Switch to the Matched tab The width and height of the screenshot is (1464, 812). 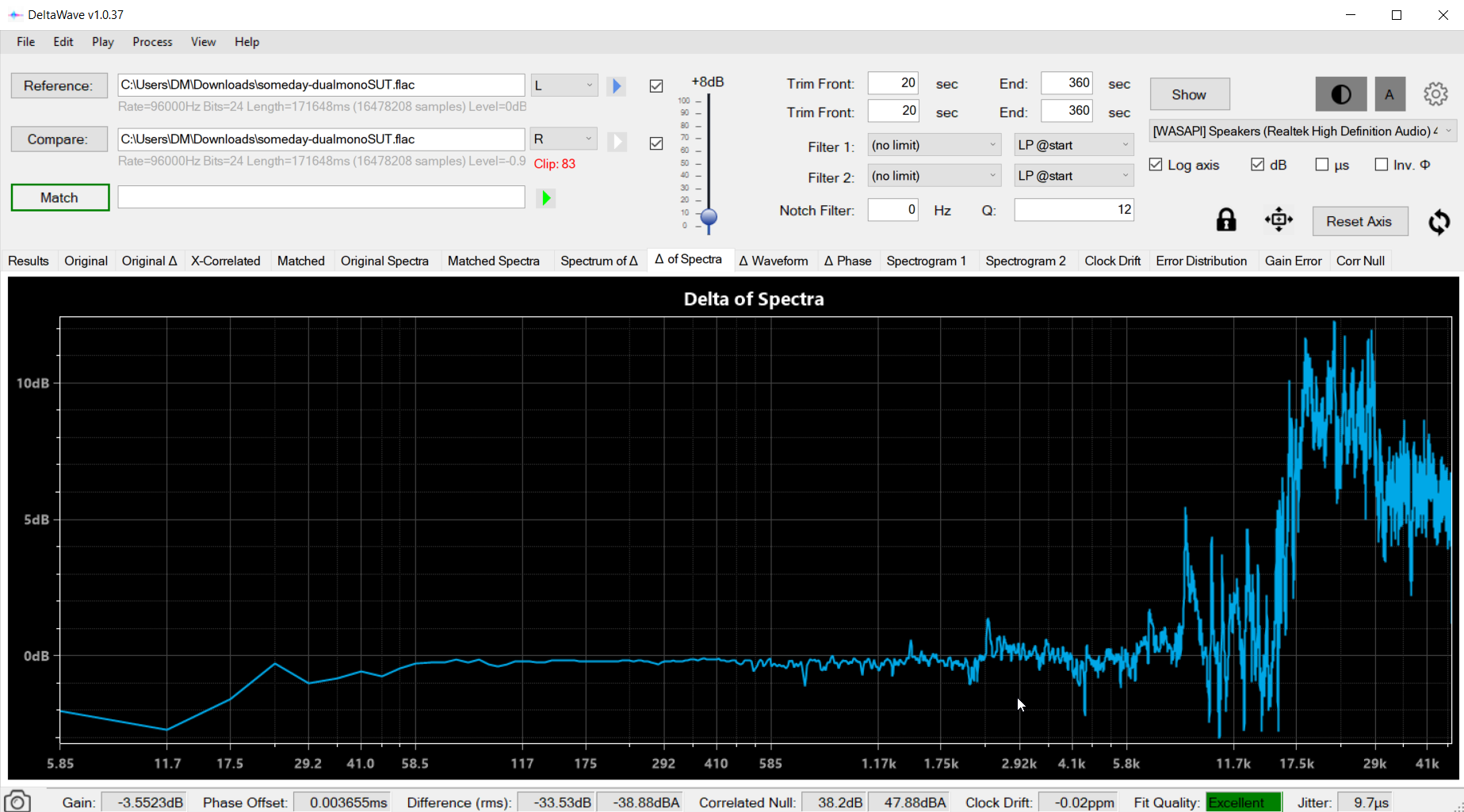pyautogui.click(x=301, y=261)
